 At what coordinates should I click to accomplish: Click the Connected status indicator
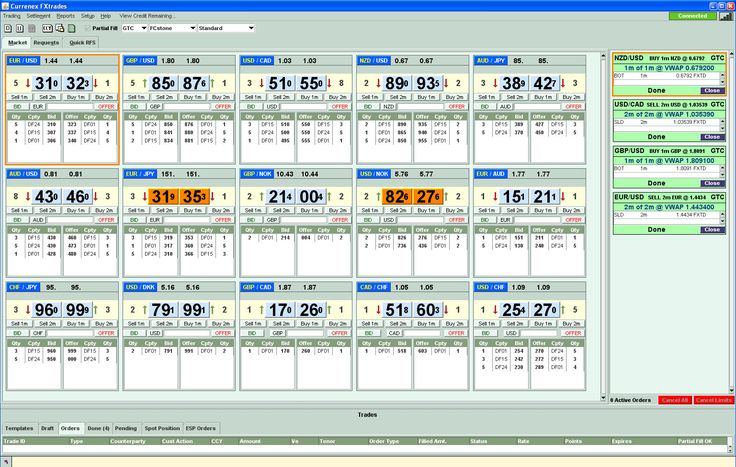(693, 16)
